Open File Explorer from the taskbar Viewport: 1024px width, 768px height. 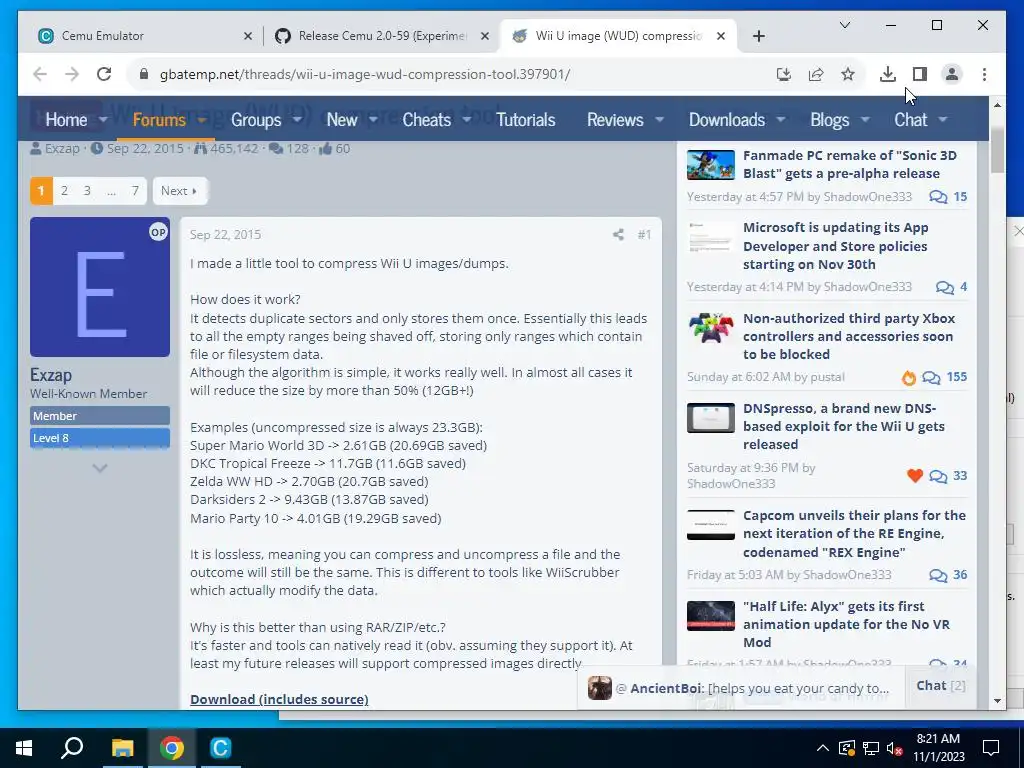122,748
